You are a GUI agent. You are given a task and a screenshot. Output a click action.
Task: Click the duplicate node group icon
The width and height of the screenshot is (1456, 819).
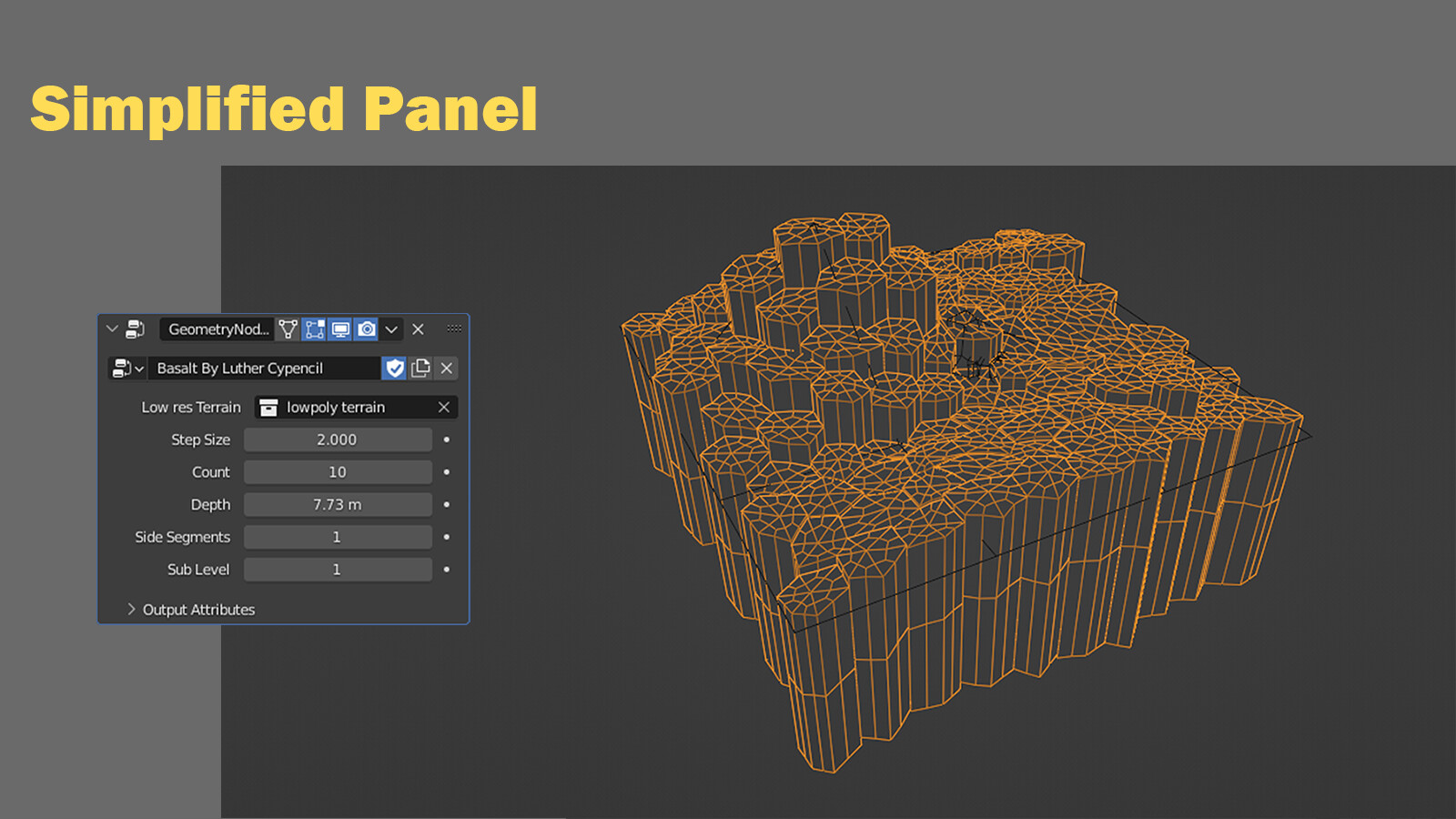coord(420,369)
